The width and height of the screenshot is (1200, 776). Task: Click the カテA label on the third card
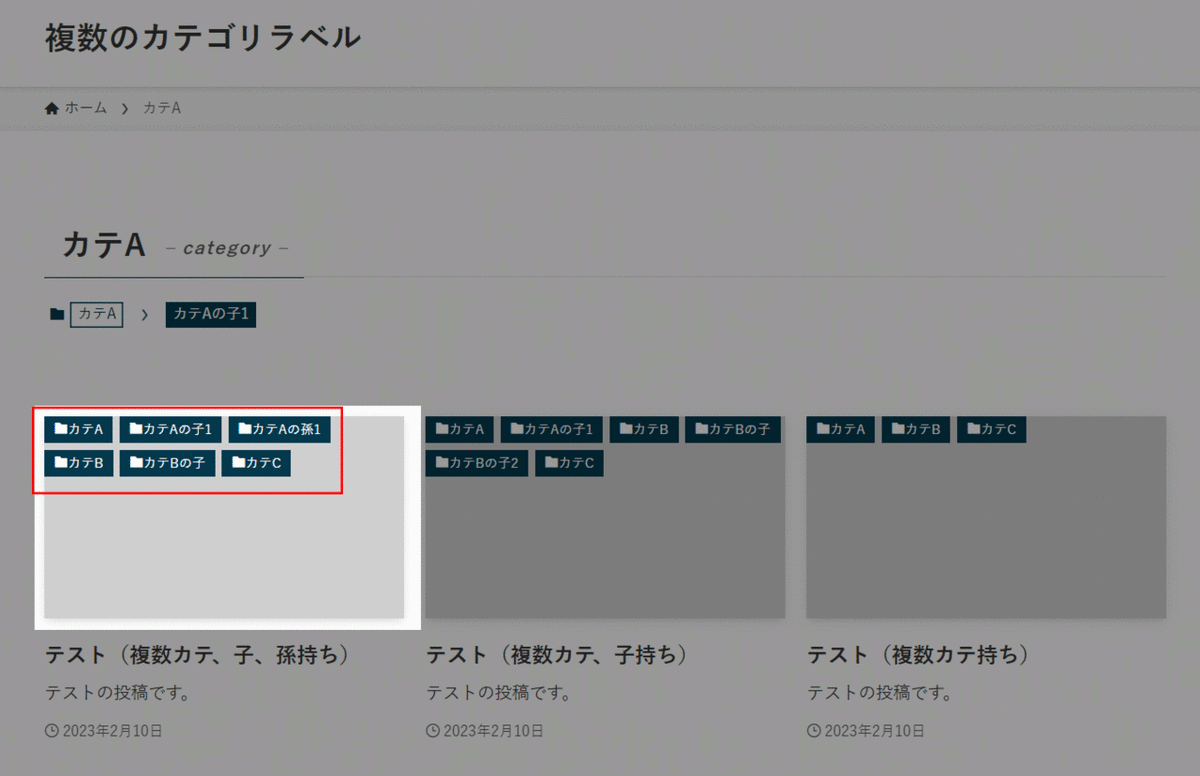(841, 429)
